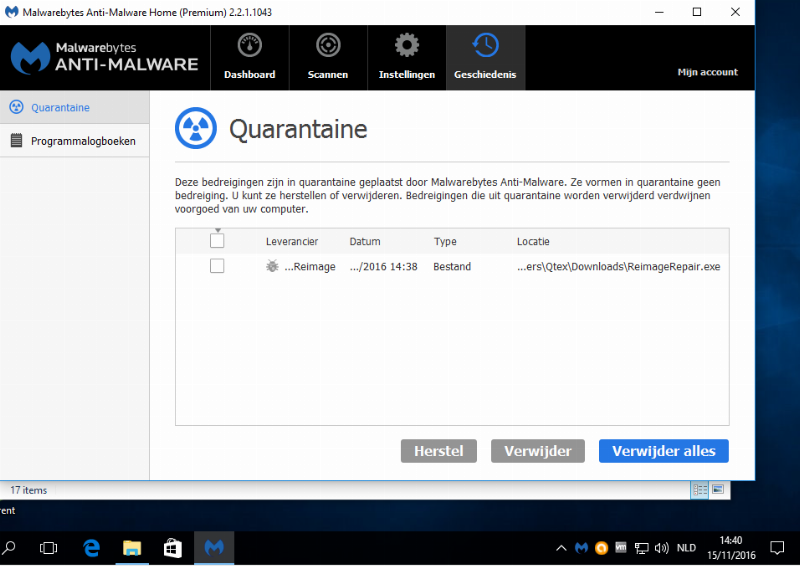Open the clock showing 14:40

pos(731,548)
